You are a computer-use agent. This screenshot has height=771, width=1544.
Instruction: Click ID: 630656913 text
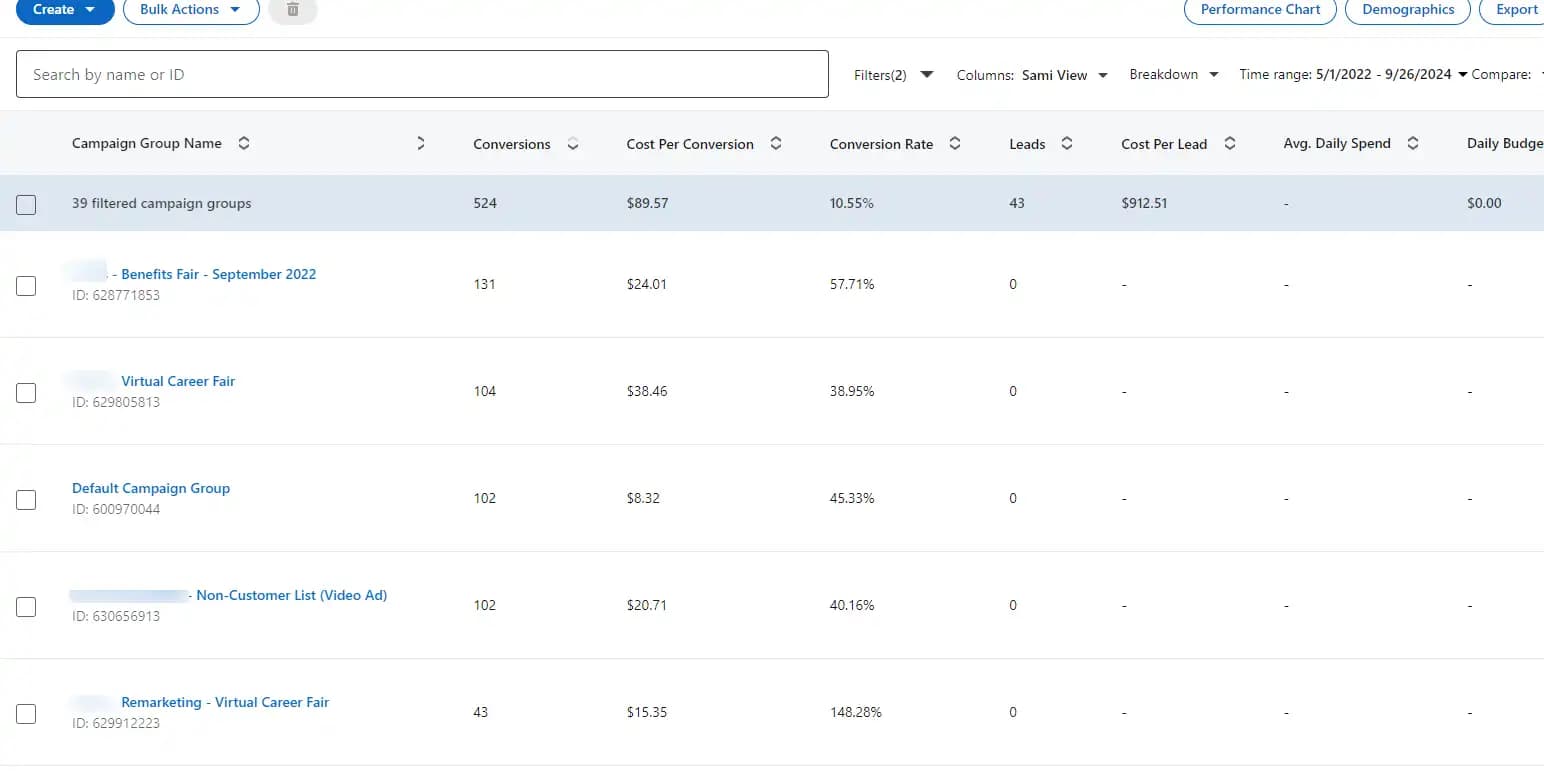(x=116, y=616)
